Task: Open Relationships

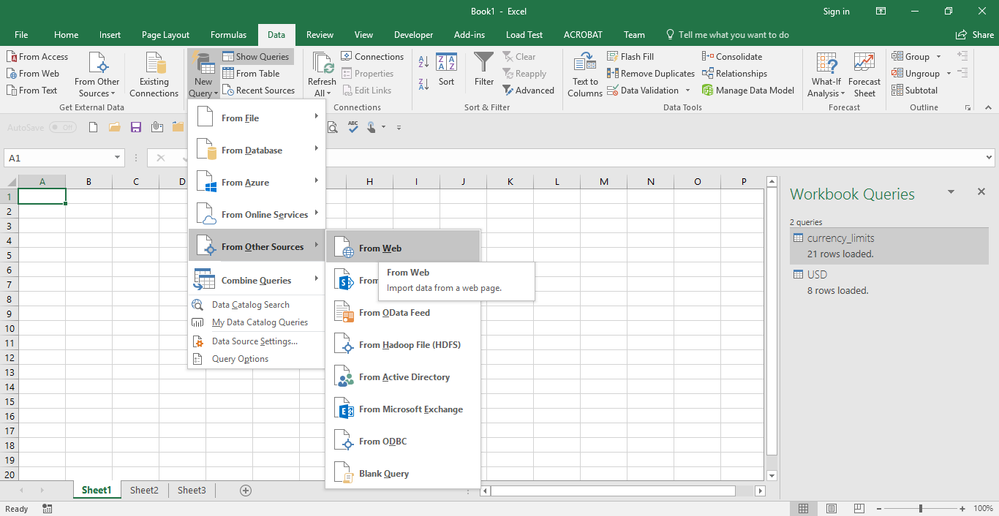Action: click(735, 73)
